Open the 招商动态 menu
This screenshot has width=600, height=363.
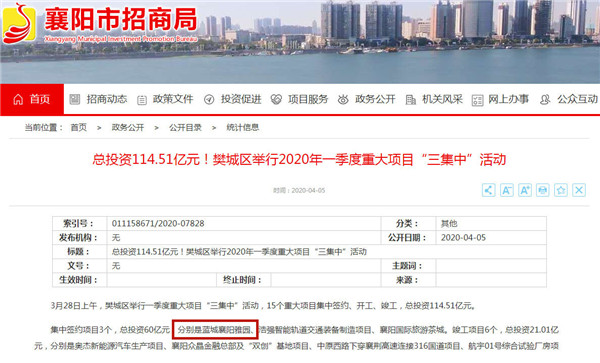point(98,99)
